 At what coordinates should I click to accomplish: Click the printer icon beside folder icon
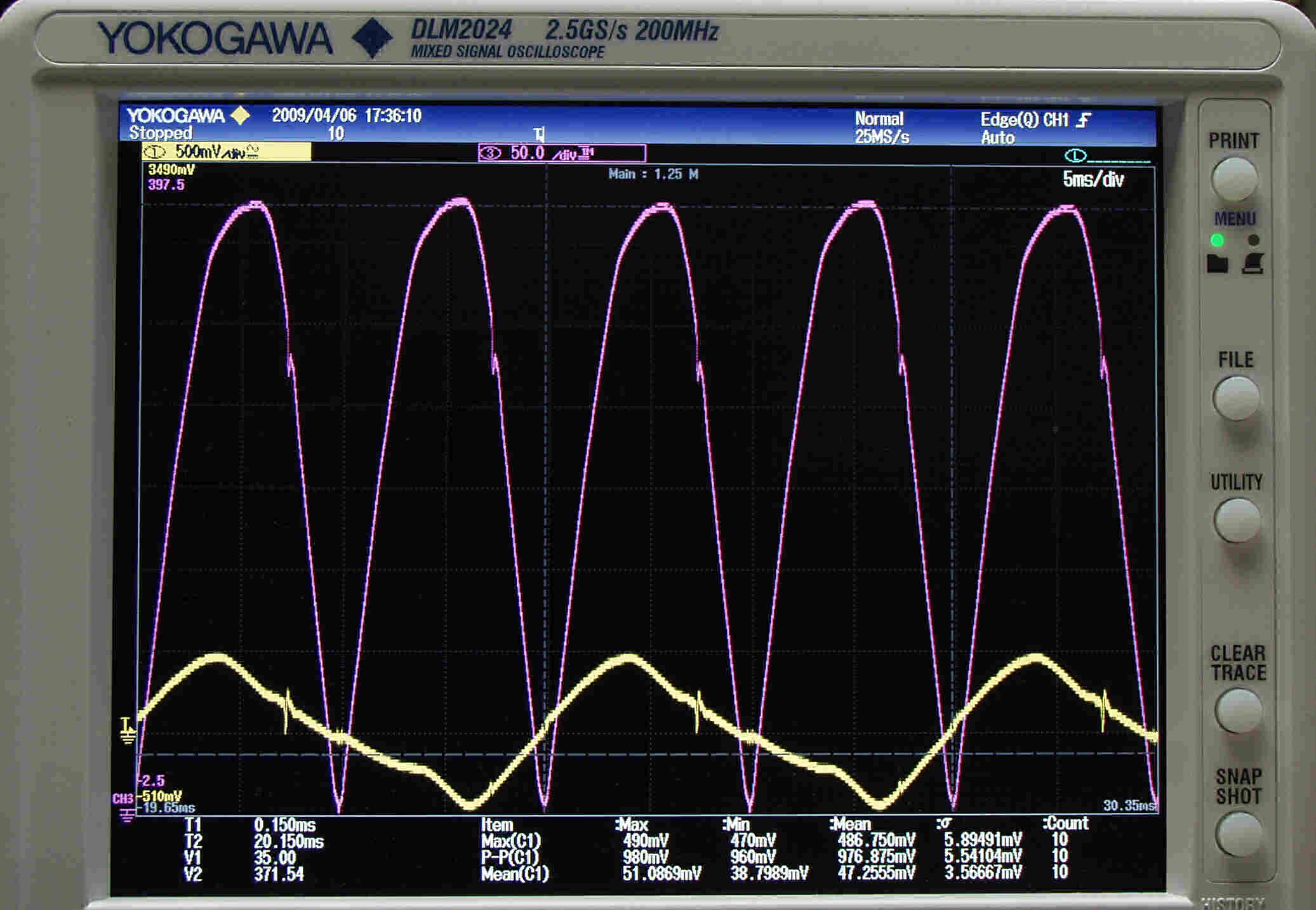tap(1253, 263)
